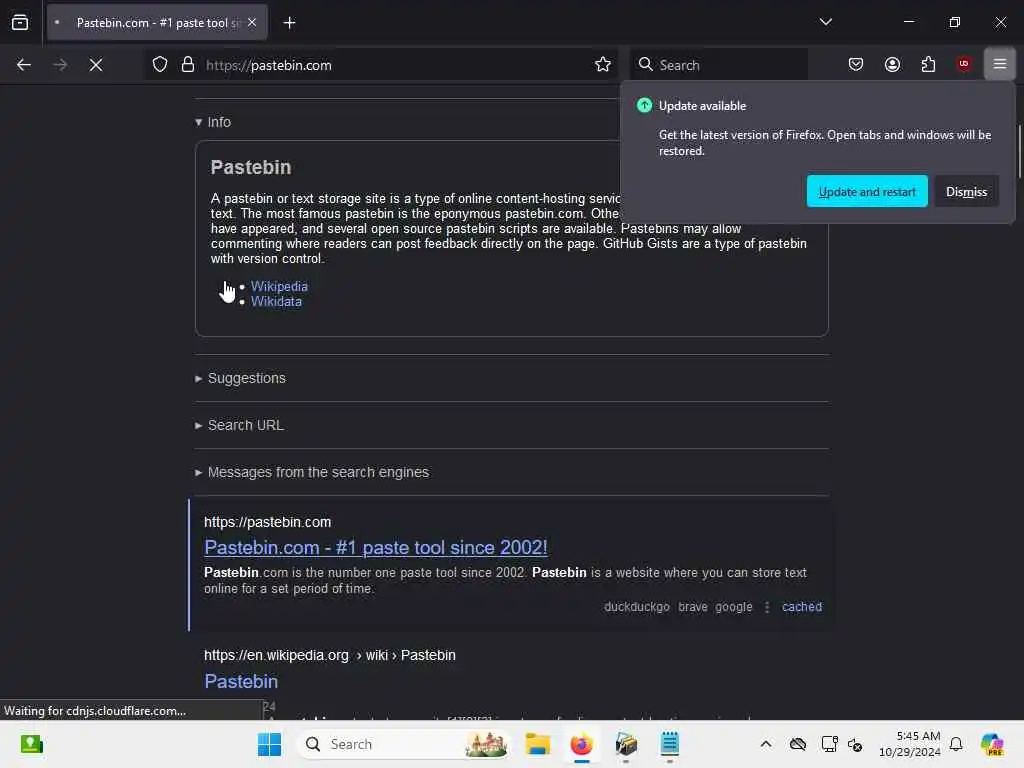Open the Wikipedia link in the infobox
Viewport: 1024px width, 768px height.
(x=279, y=286)
